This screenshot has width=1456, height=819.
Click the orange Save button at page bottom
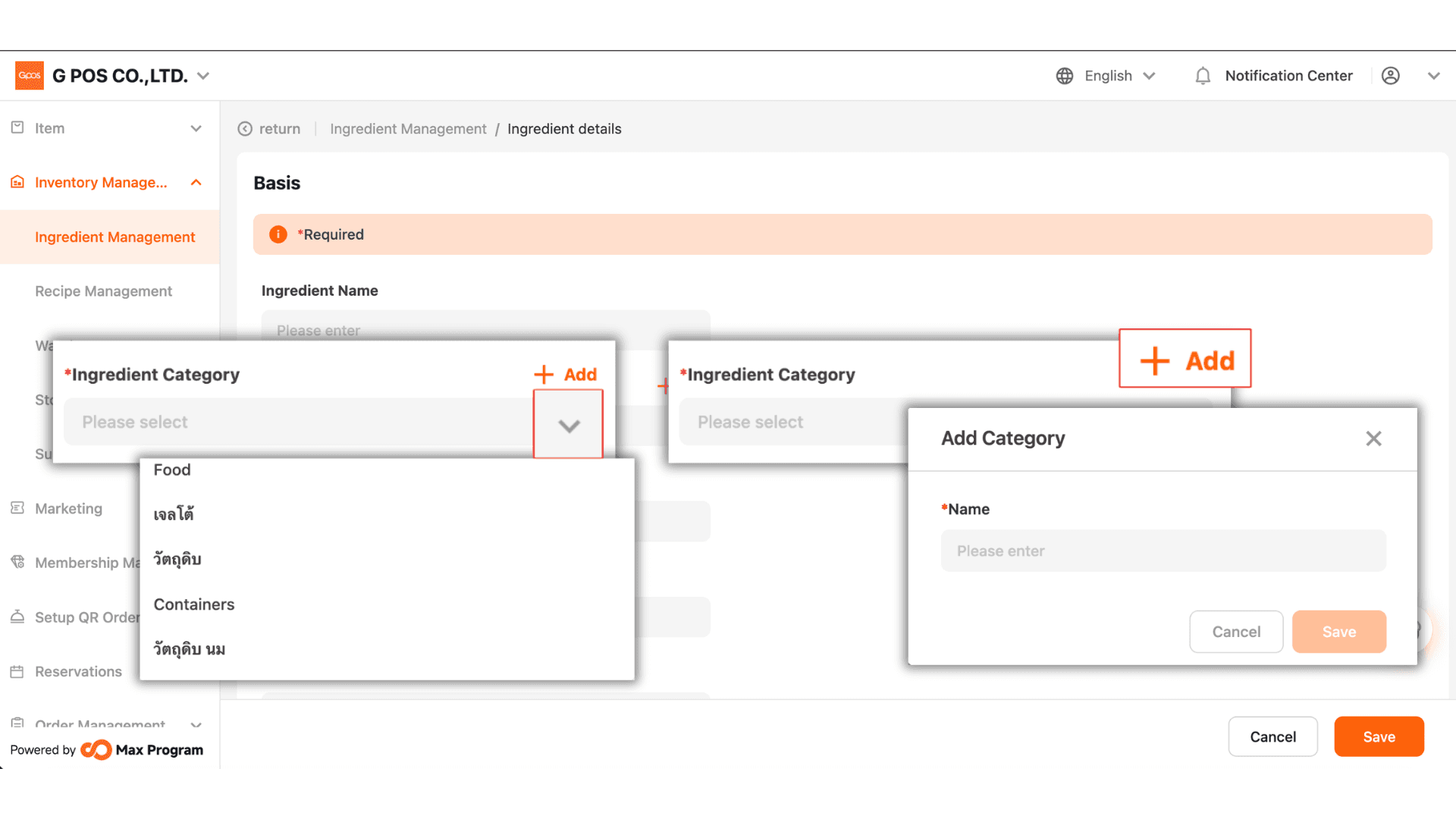pyautogui.click(x=1379, y=736)
